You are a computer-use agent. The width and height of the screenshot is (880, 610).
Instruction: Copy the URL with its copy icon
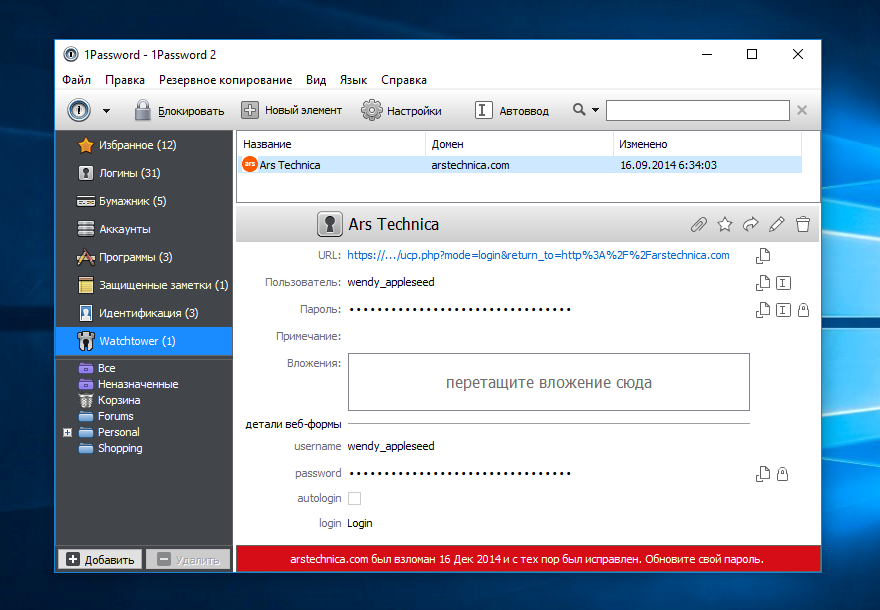763,255
